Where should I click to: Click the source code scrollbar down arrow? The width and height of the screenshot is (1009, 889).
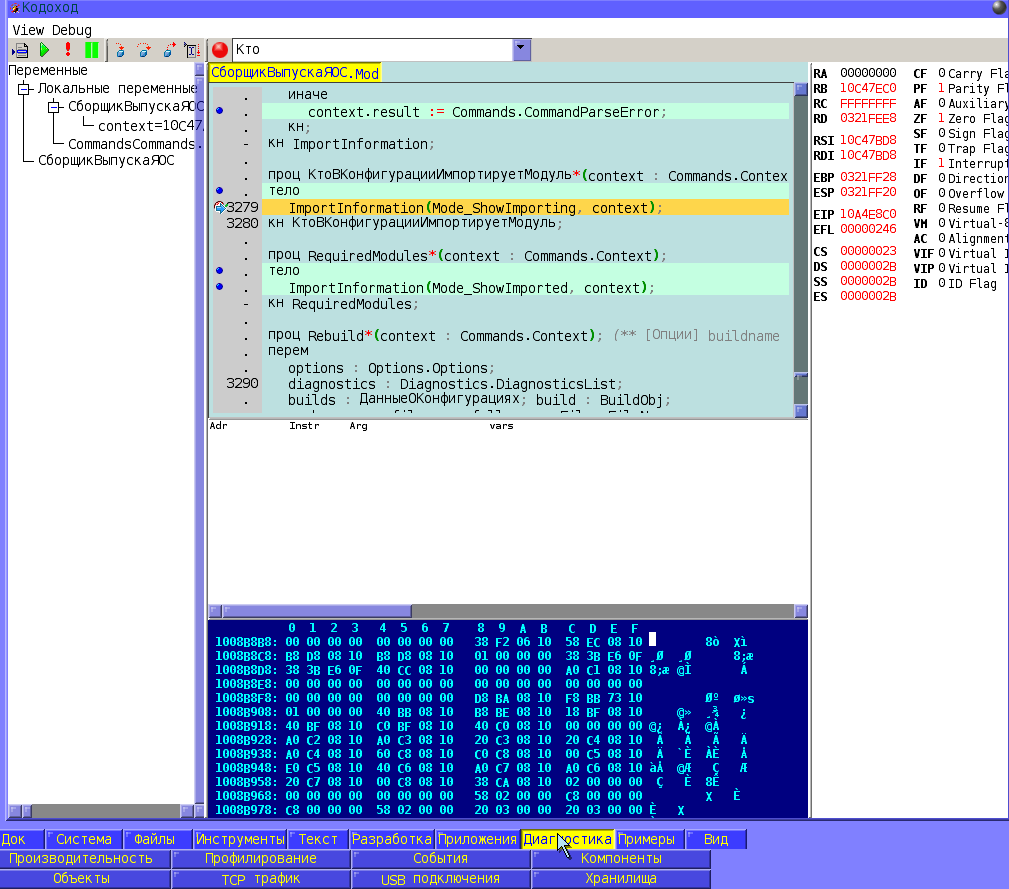click(801, 410)
